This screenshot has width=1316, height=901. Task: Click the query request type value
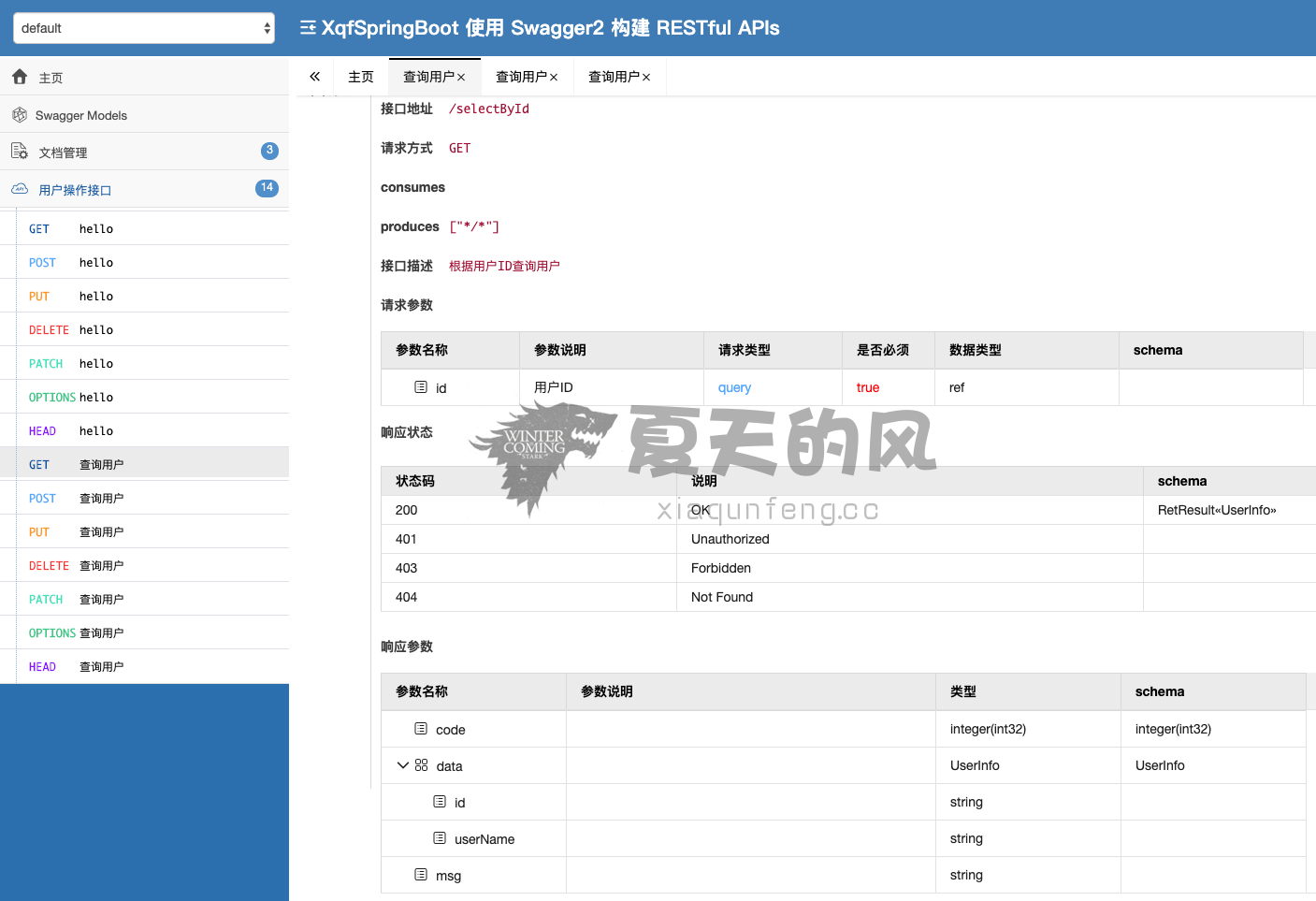tap(734, 387)
